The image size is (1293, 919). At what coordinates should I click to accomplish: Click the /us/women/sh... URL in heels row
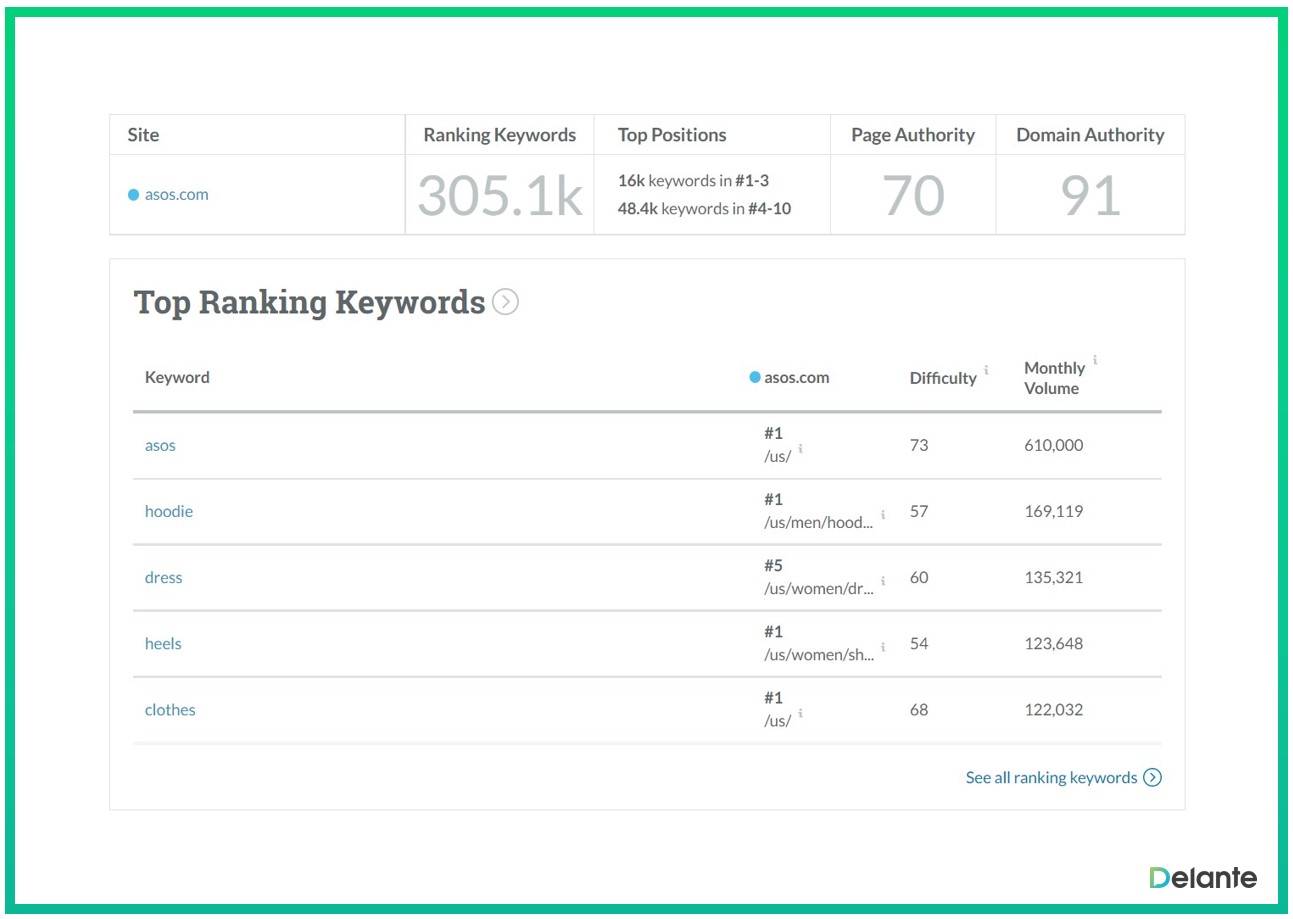[819, 654]
